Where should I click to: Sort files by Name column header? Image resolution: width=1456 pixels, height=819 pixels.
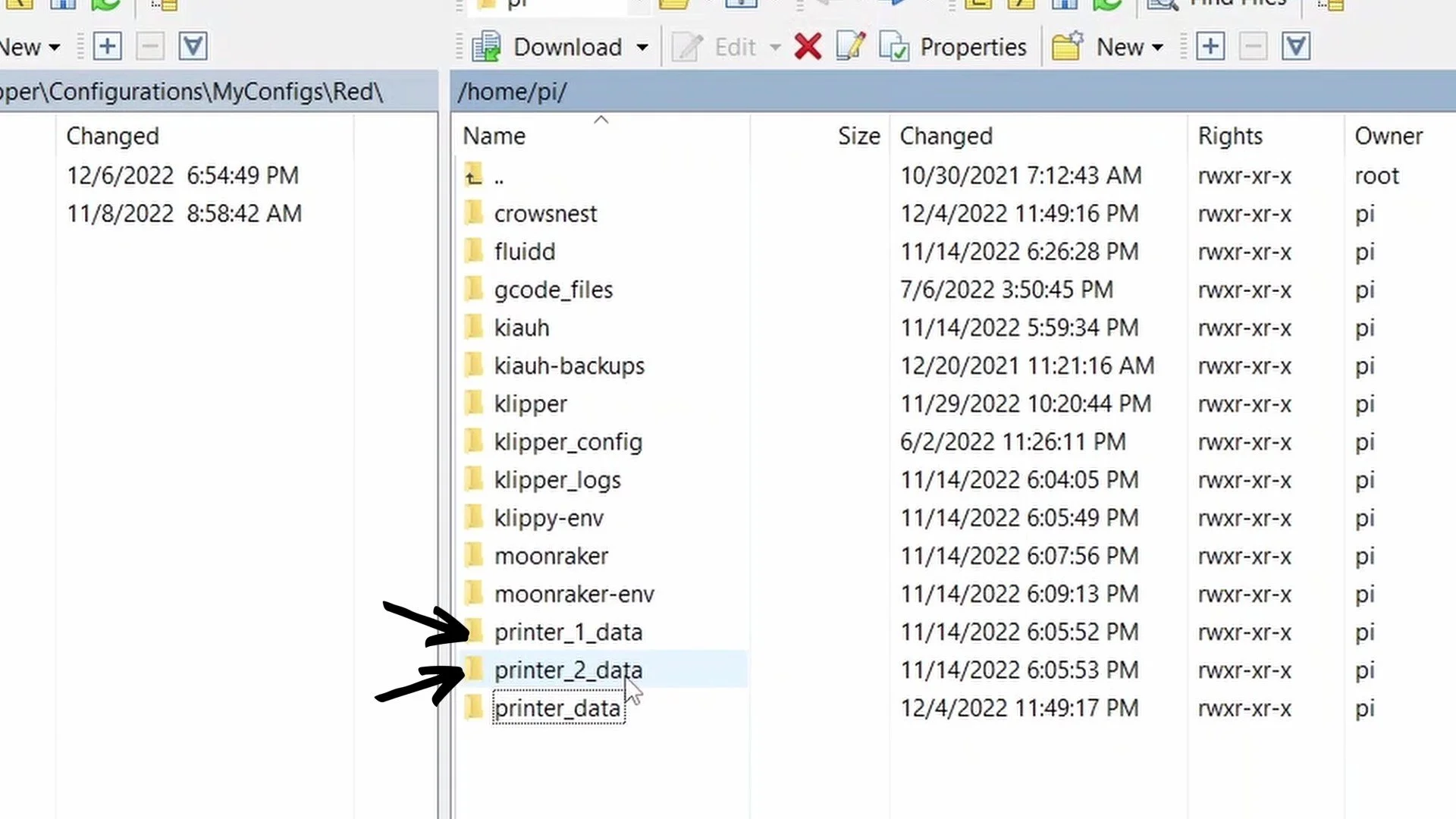point(494,136)
